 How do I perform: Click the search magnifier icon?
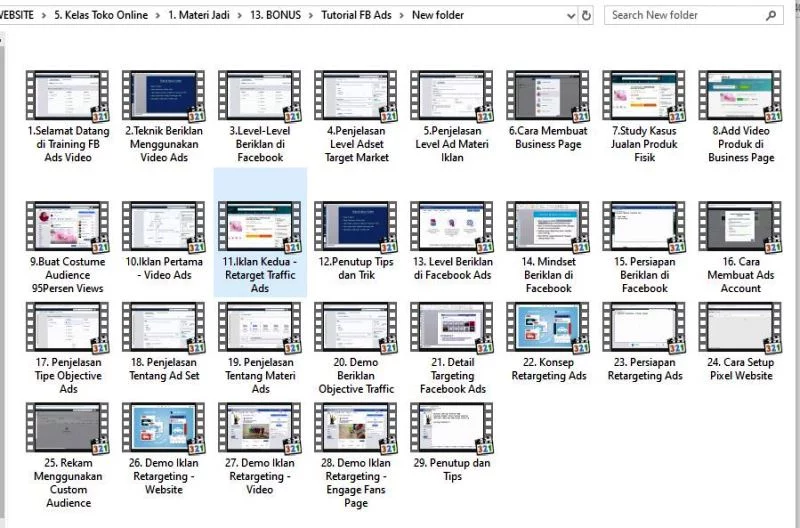tap(771, 15)
